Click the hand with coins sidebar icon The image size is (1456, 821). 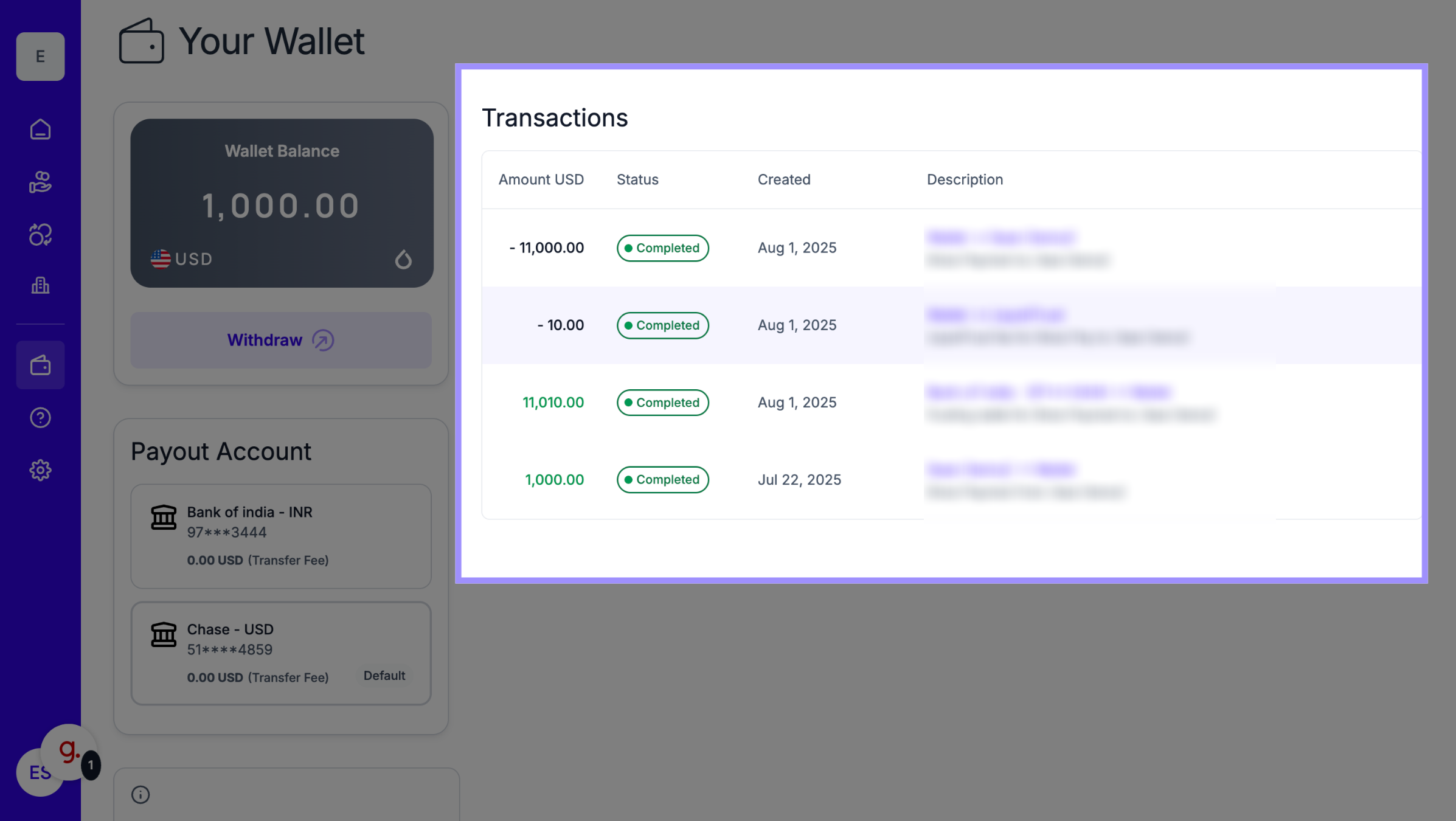tap(40, 182)
